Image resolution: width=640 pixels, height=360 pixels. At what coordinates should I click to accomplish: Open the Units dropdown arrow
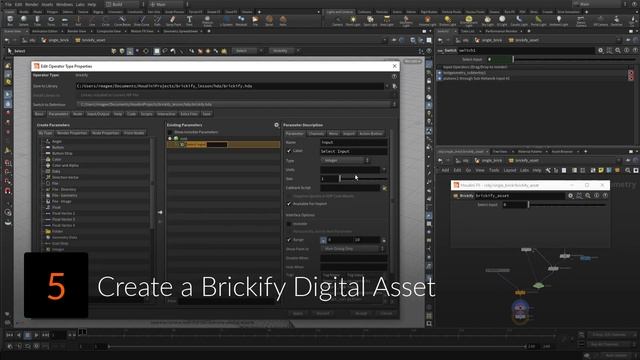[x=383, y=169]
